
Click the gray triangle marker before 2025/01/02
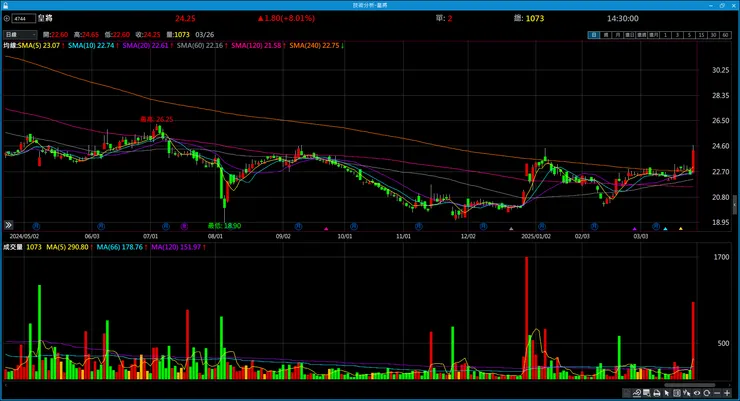point(511,229)
